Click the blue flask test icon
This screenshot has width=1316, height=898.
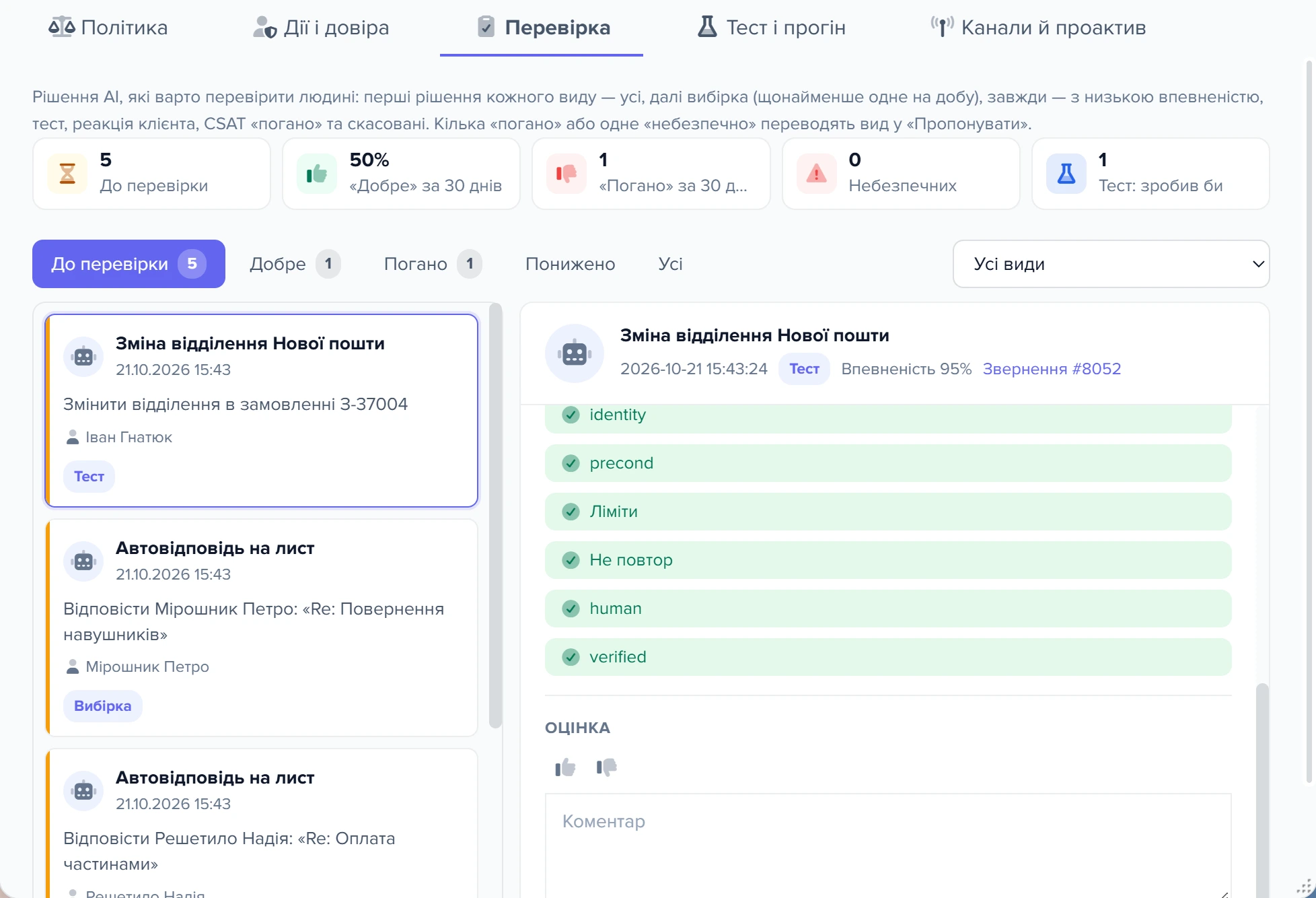1066,174
